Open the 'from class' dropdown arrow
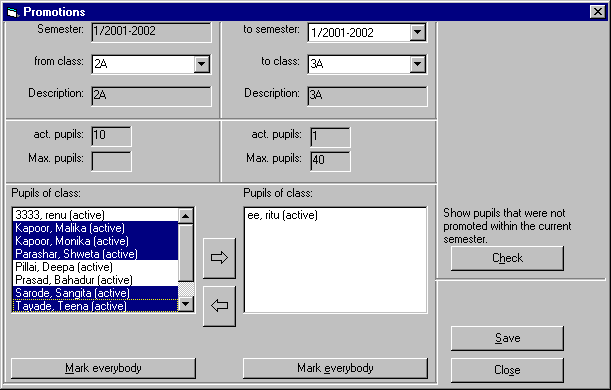The height and width of the screenshot is (390, 611). coord(201,64)
